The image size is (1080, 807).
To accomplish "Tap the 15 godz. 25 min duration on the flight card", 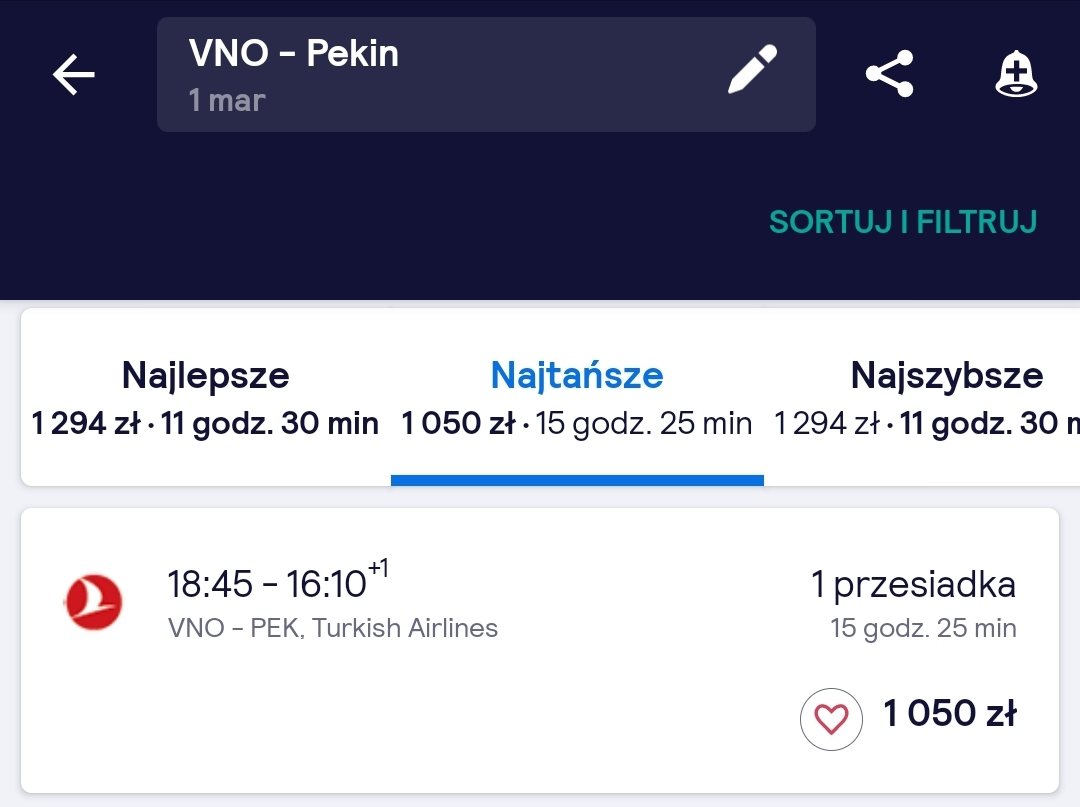I will click(x=923, y=628).
